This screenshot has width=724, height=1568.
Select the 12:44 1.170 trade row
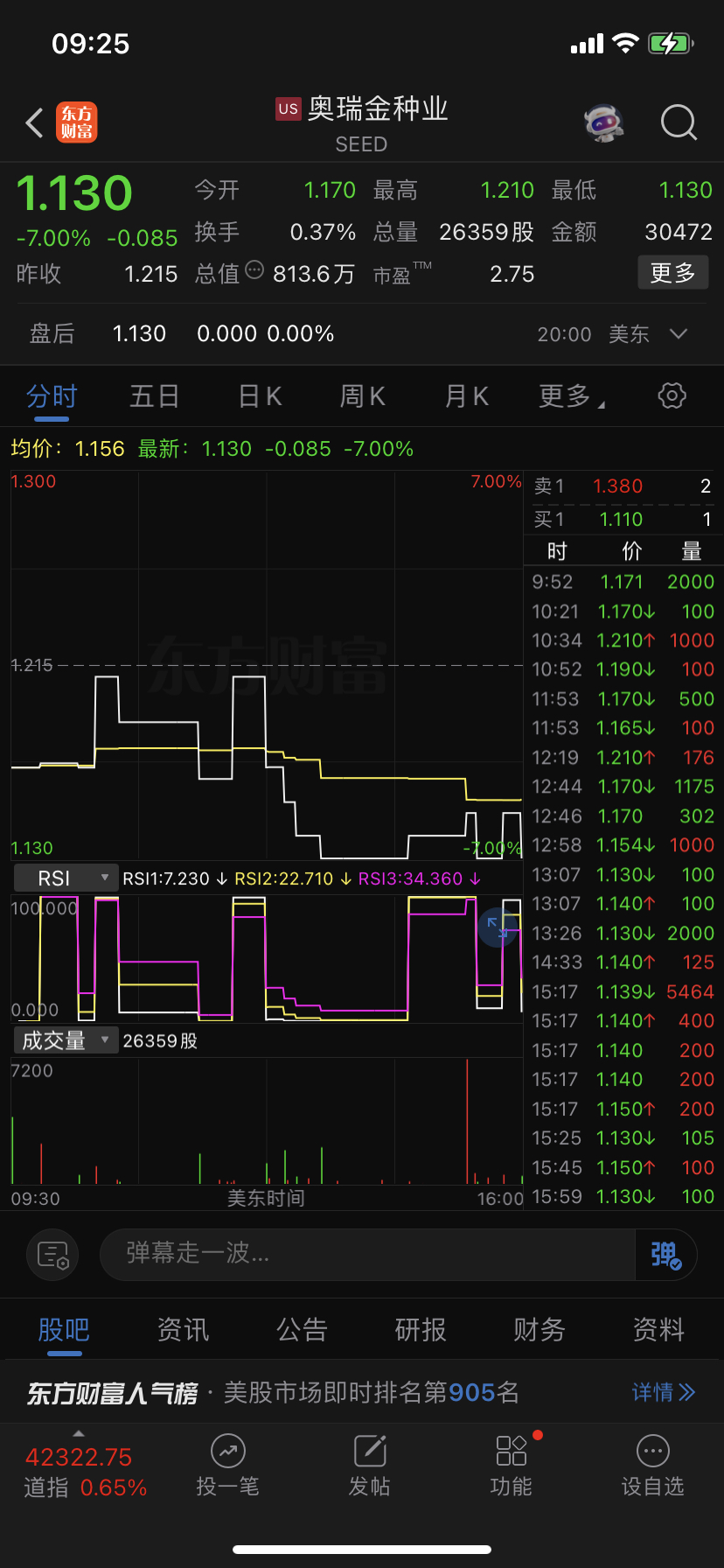(623, 787)
